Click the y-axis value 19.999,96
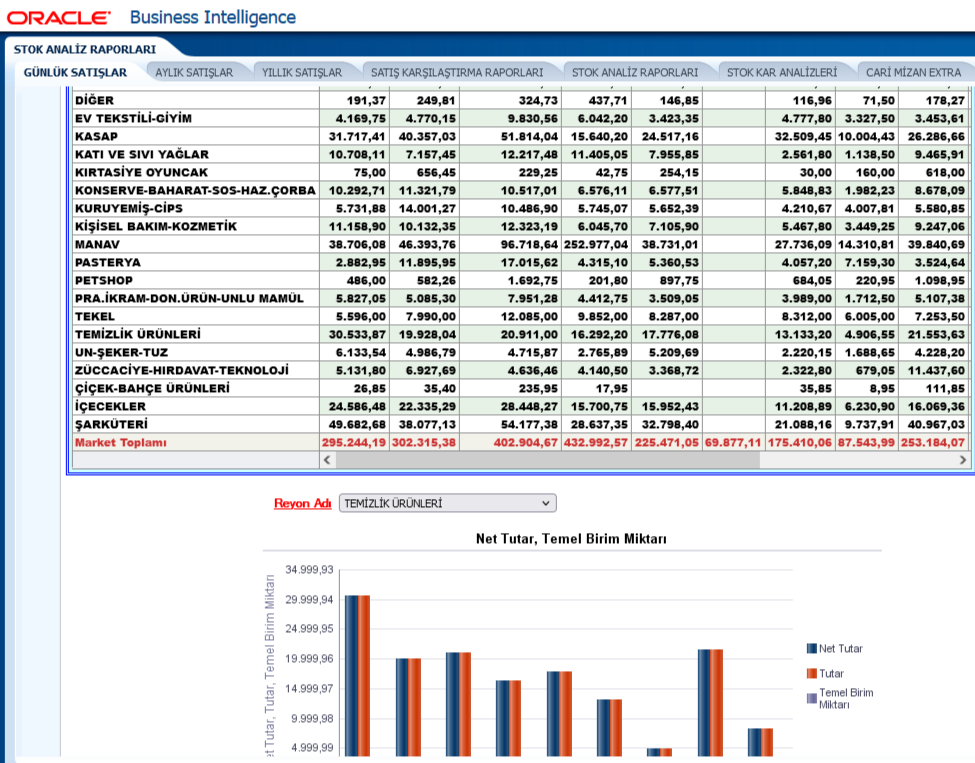 [309, 659]
